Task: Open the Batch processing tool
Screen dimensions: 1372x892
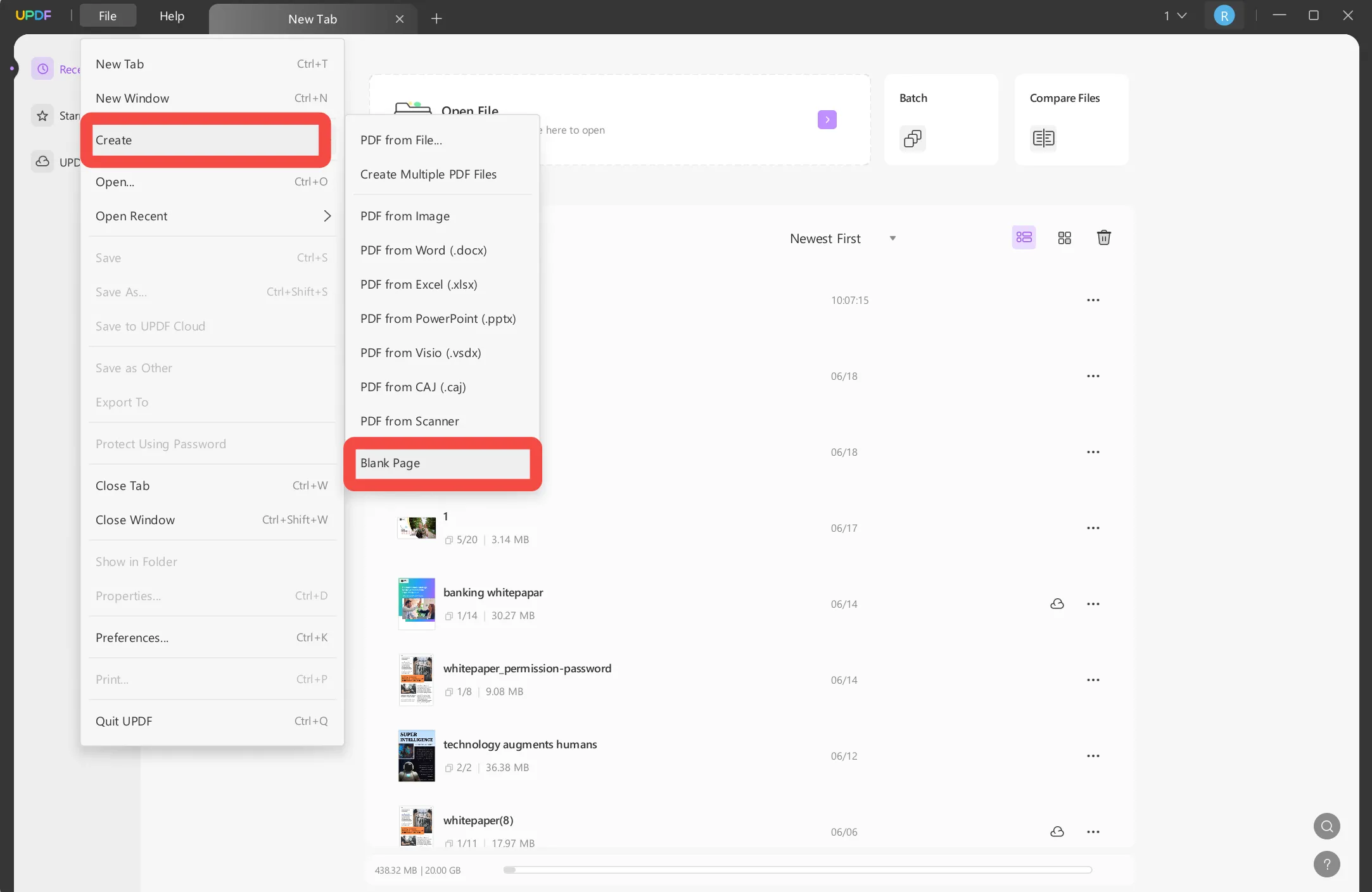Action: [941, 119]
